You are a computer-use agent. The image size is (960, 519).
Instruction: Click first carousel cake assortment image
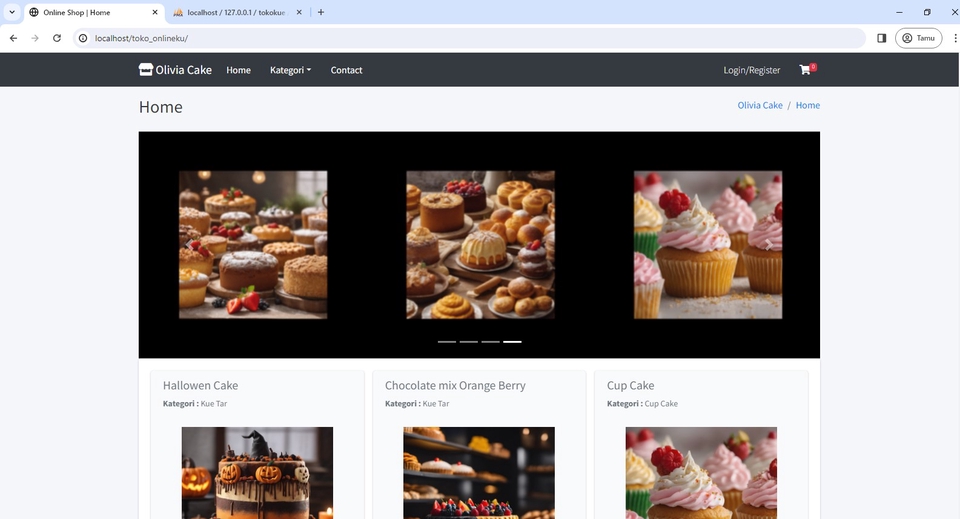[253, 245]
